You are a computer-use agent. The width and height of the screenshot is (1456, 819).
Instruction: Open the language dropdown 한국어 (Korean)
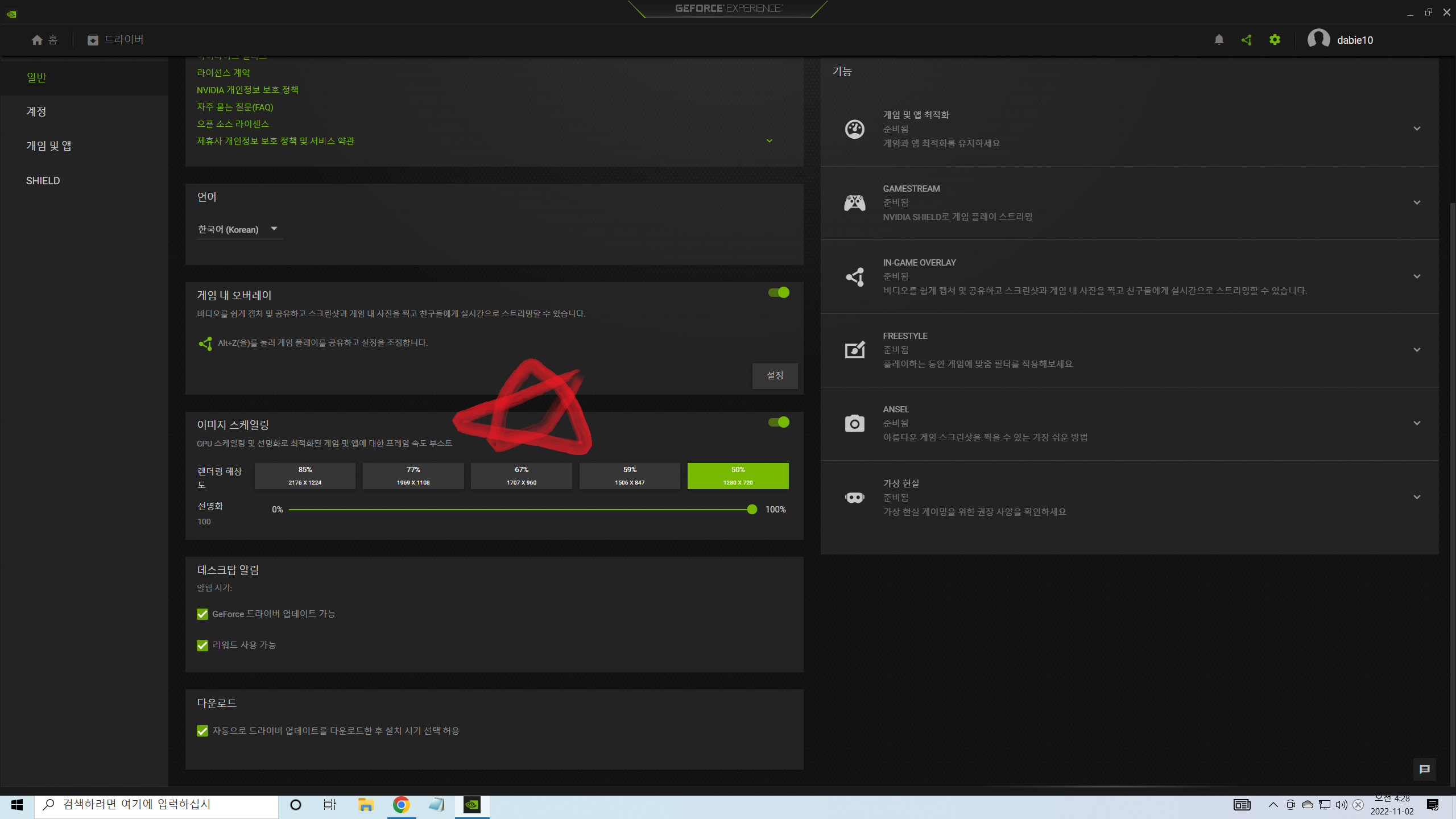pos(239,229)
